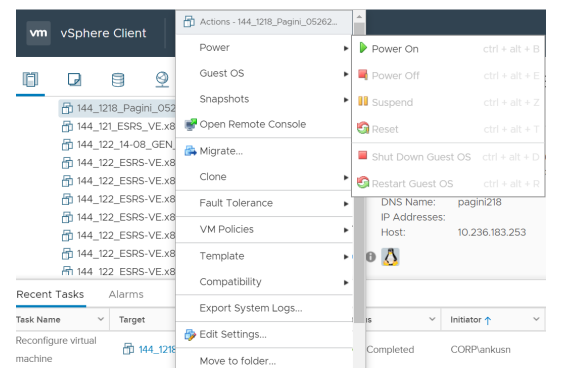
Task: Open the Task Name column dropdown
Action: click(x=101, y=319)
